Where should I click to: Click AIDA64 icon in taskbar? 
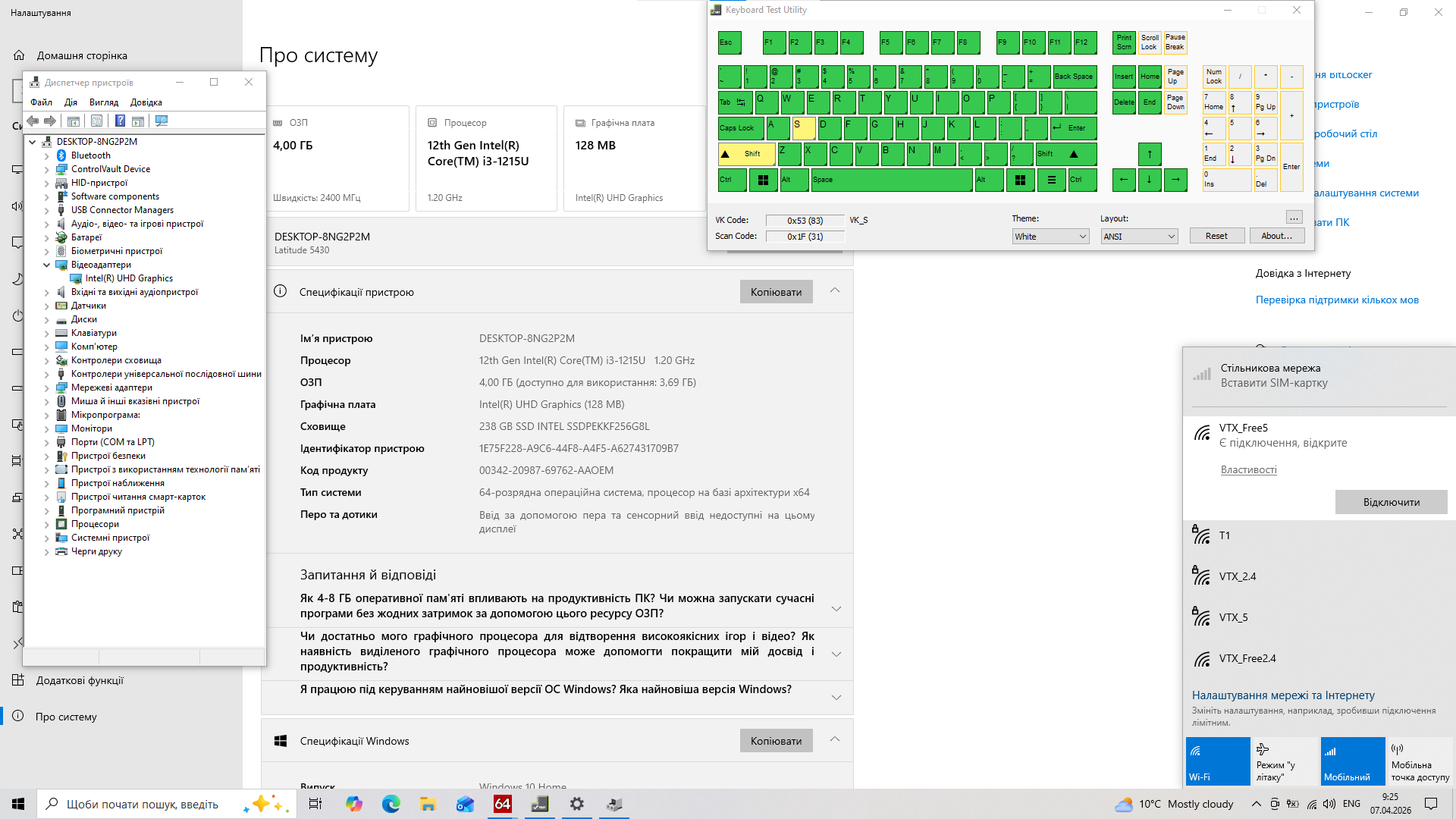coord(502,804)
